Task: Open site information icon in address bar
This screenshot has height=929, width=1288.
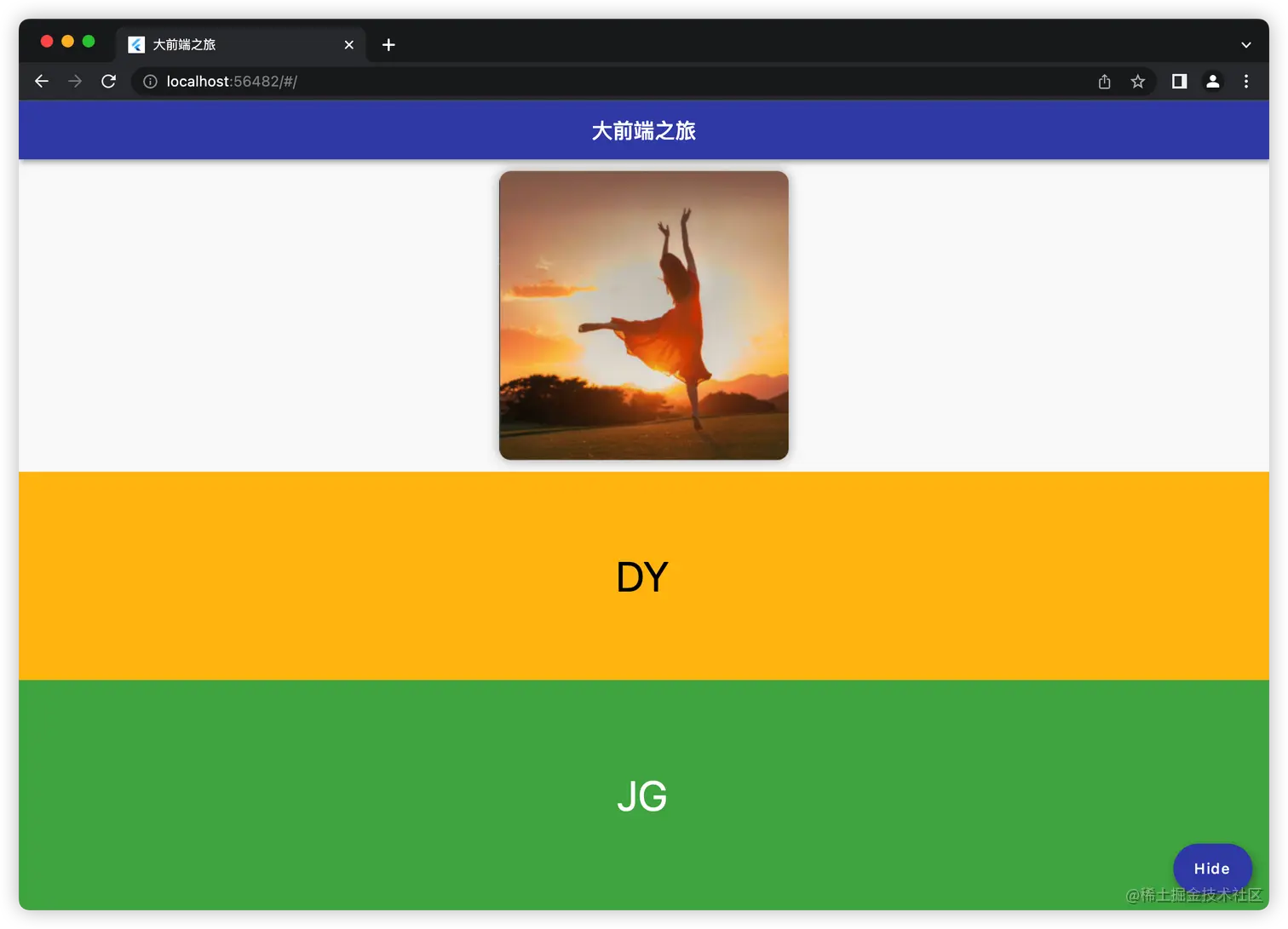Action: tap(150, 82)
